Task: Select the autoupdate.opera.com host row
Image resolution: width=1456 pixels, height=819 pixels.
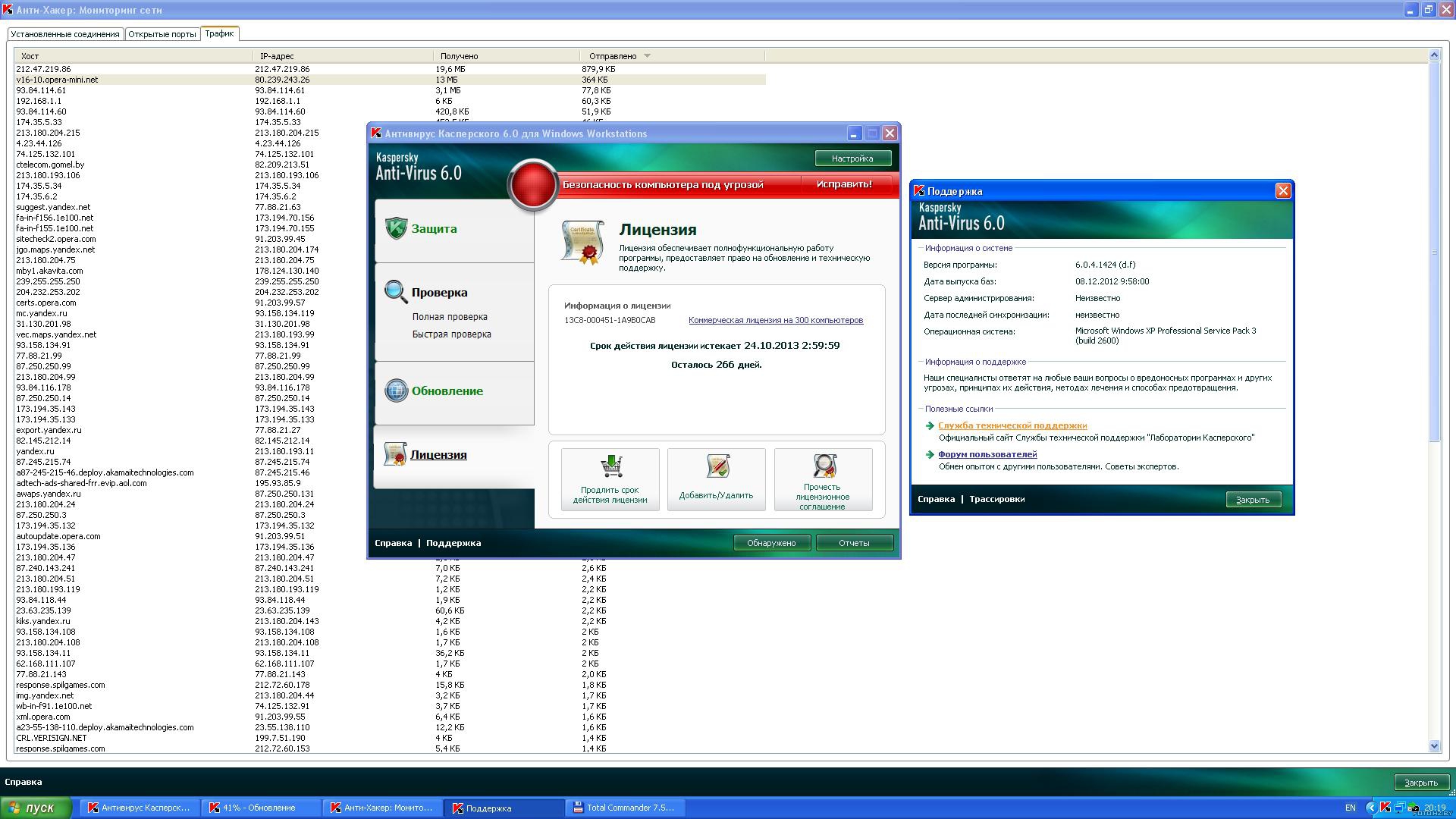Action: pyautogui.click(x=390, y=536)
